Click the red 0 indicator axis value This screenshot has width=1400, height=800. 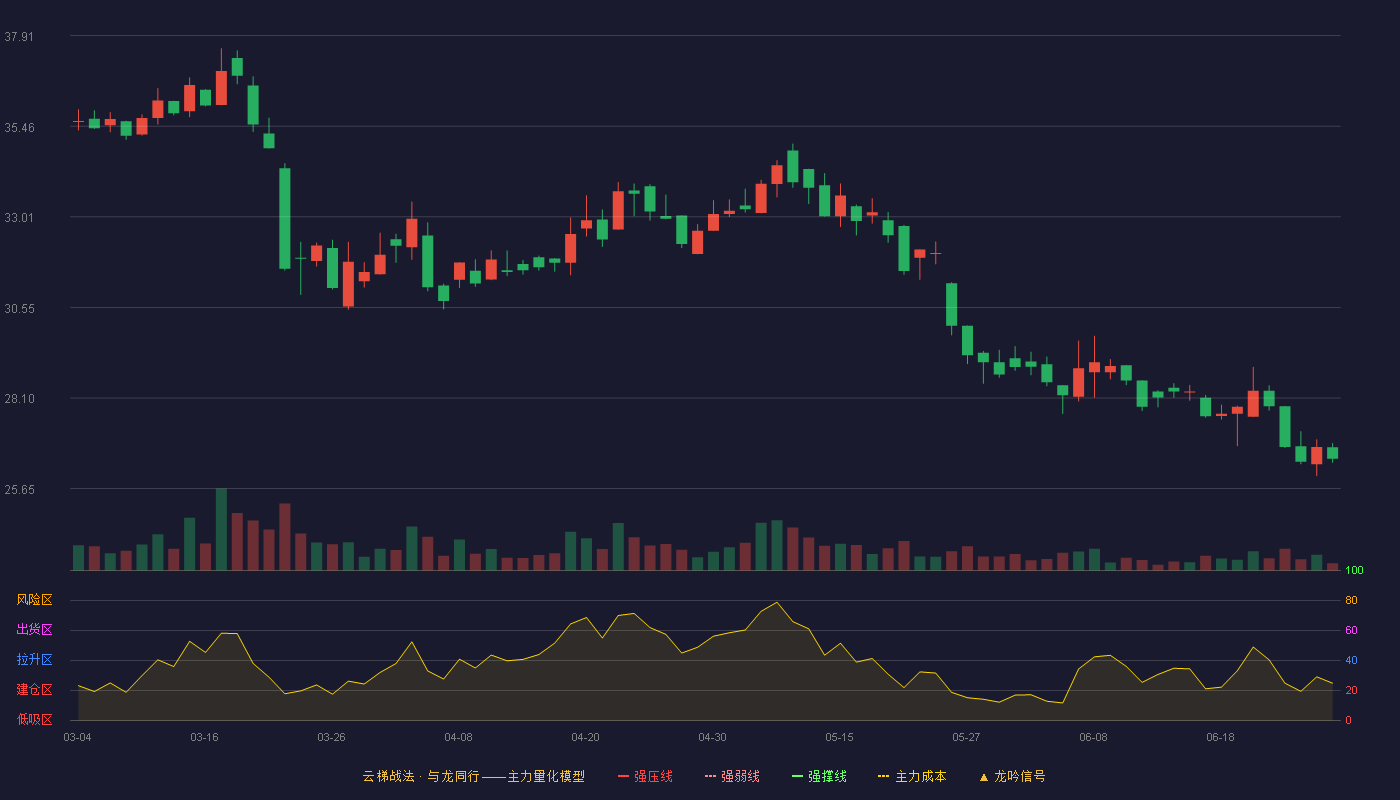tap(1348, 720)
